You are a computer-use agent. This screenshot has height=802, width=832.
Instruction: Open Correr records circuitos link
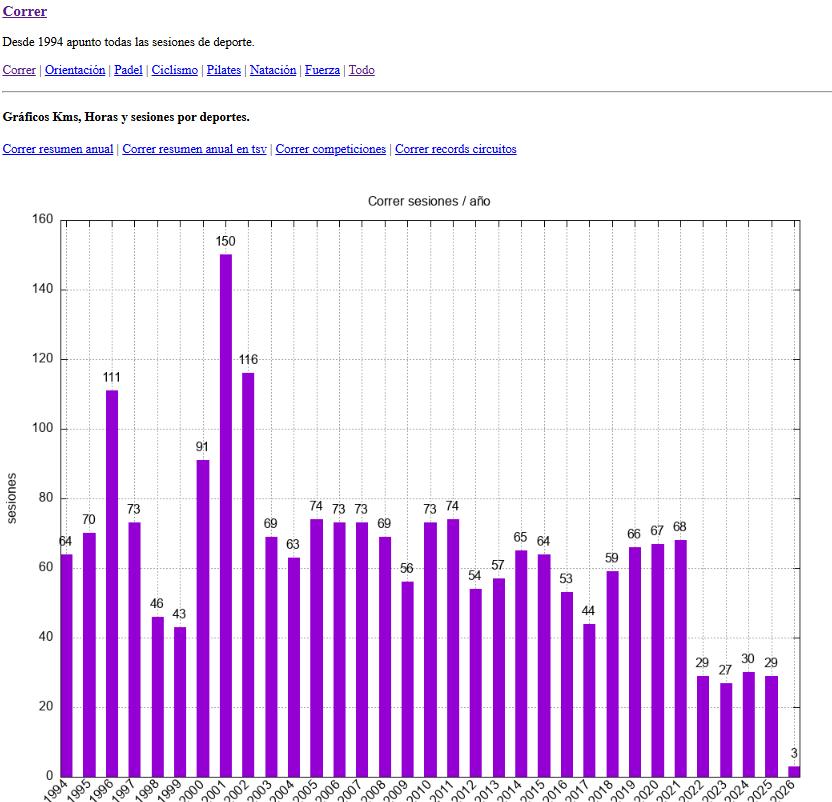coord(456,149)
